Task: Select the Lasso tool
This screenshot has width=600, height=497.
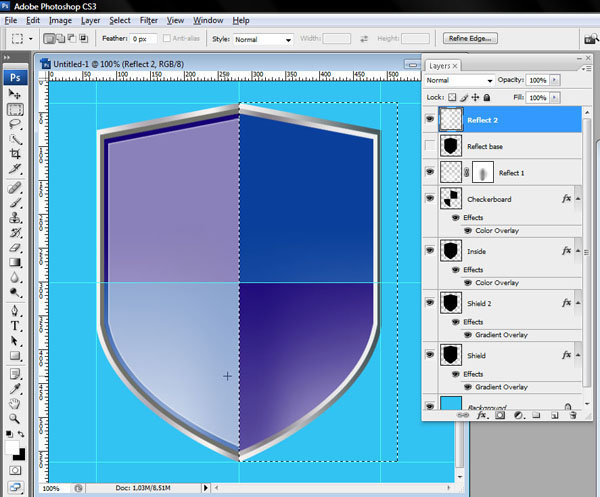Action: point(15,124)
